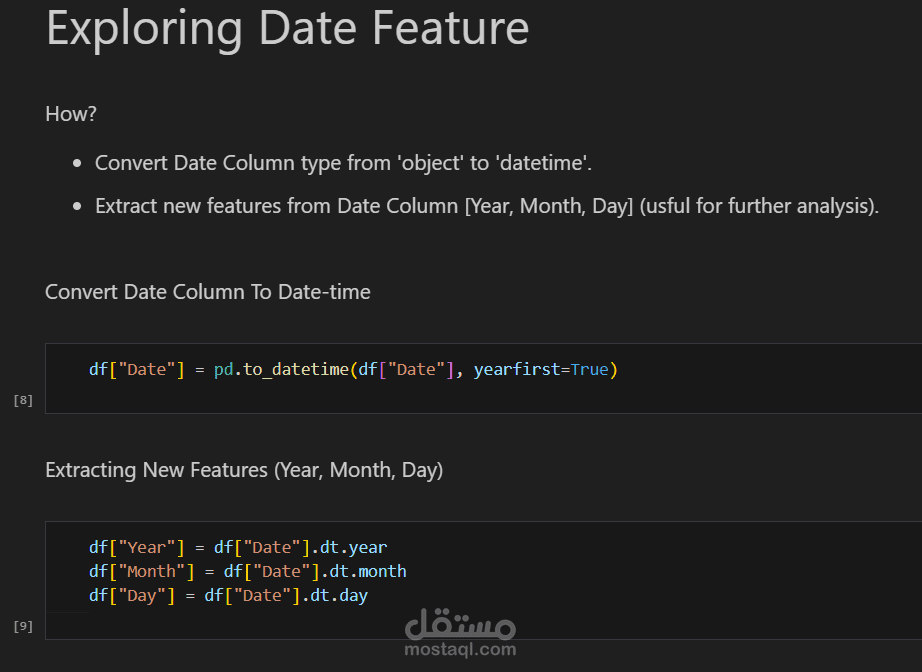
Task: Click the bullet about extracting new features
Action: tap(486, 206)
